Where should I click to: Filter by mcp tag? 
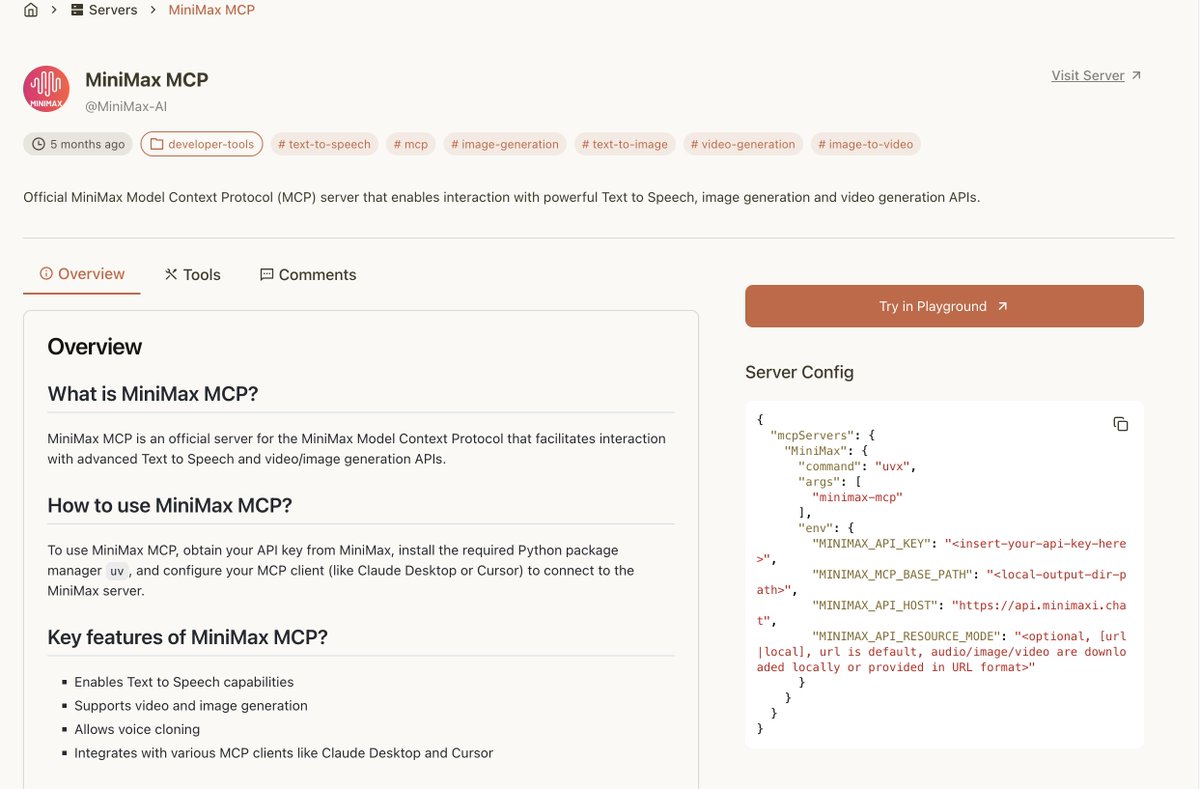(410, 144)
